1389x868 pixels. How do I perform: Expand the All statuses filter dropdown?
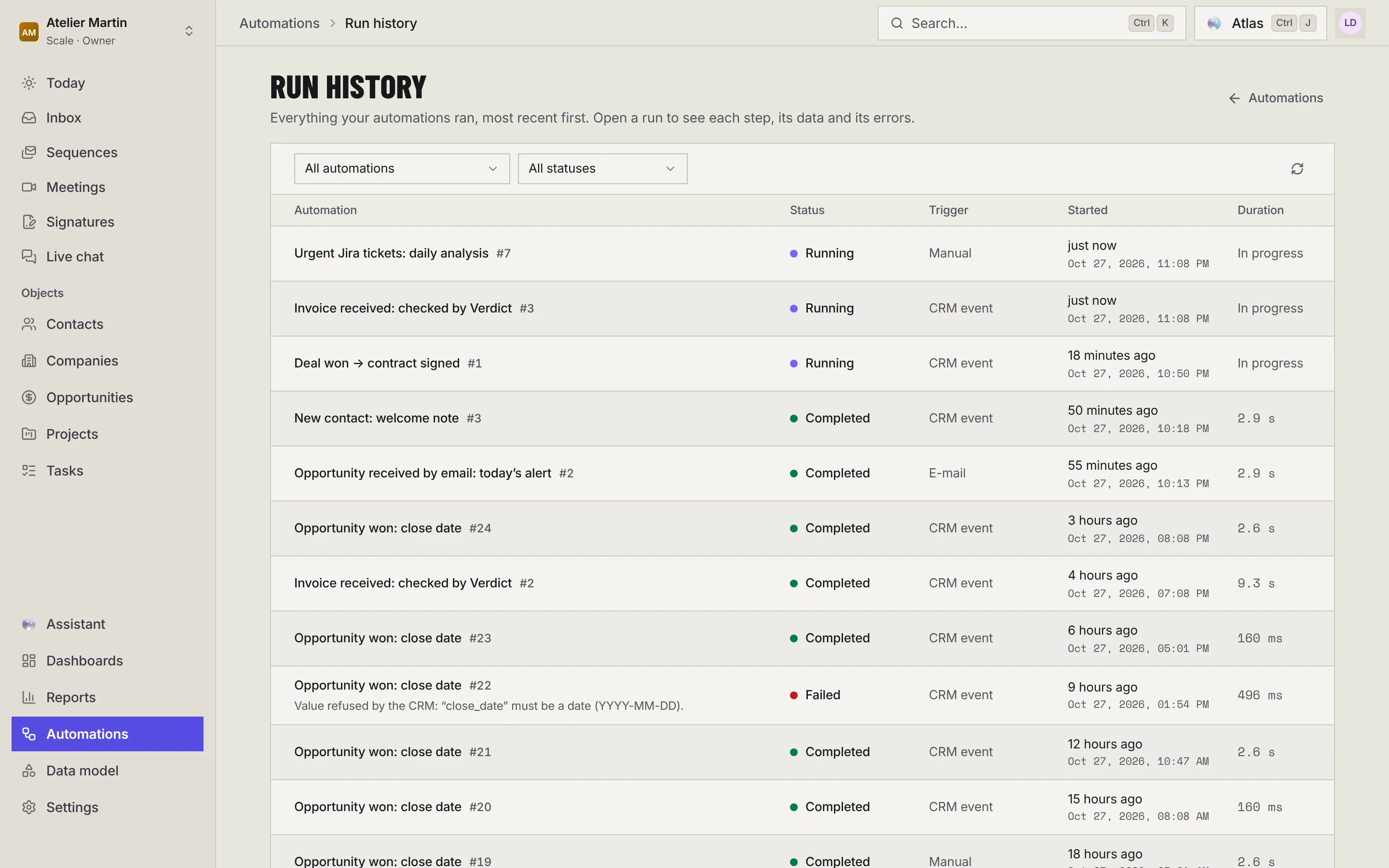pyautogui.click(x=602, y=169)
